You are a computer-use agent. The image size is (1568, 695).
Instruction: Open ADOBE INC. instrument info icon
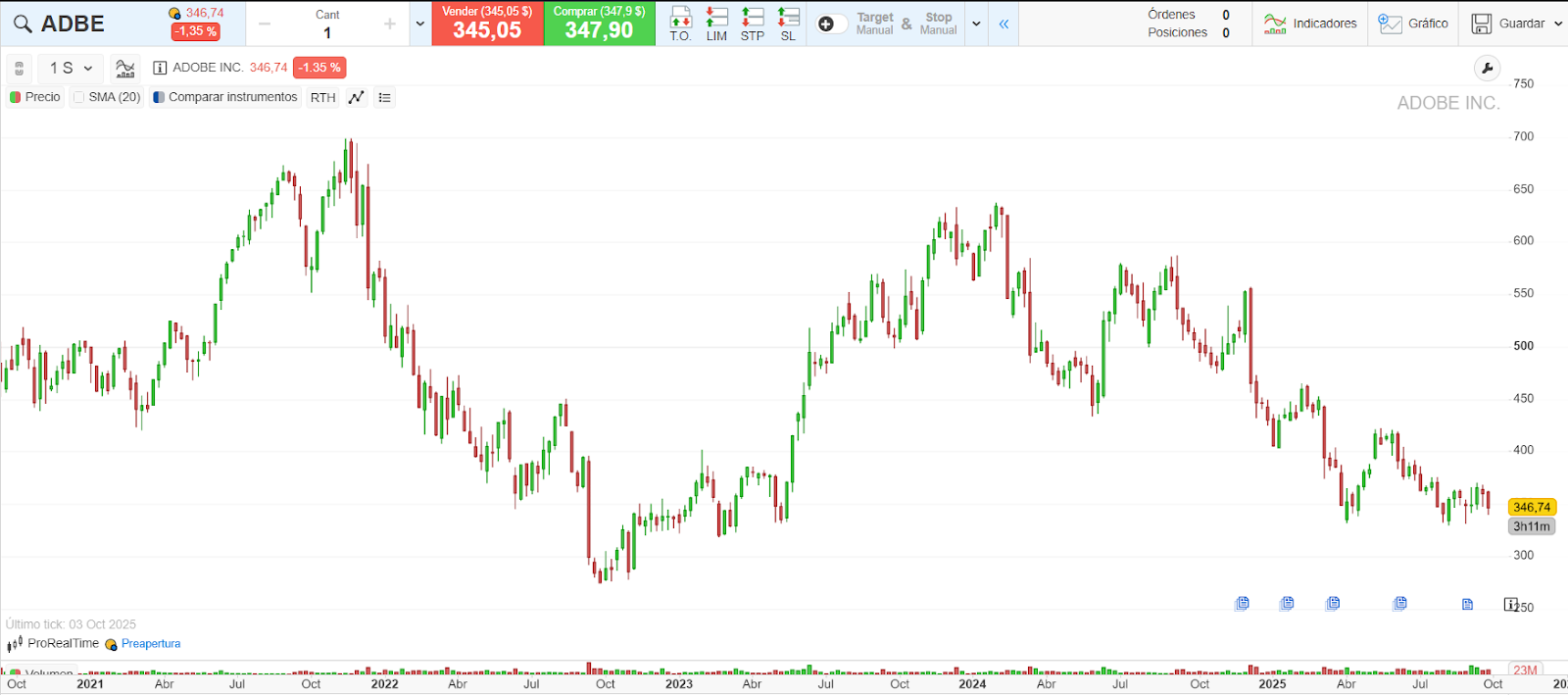point(160,68)
